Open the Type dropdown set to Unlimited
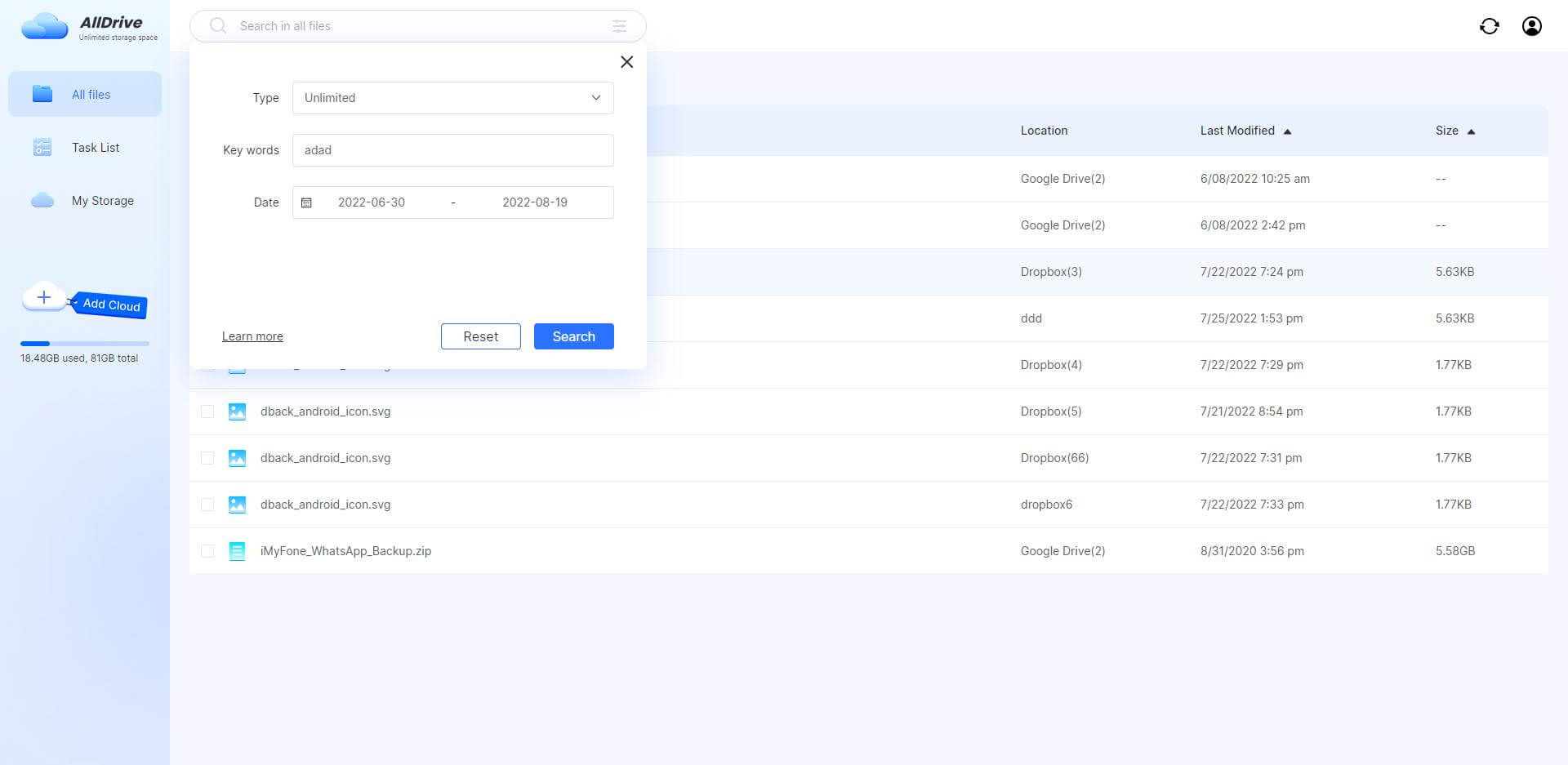1568x765 pixels. (453, 98)
